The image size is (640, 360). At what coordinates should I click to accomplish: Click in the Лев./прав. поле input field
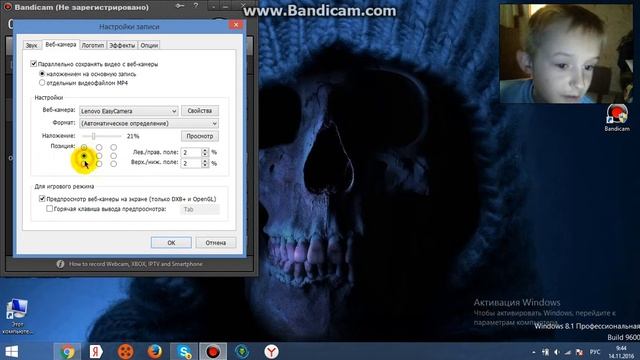pyautogui.click(x=191, y=152)
